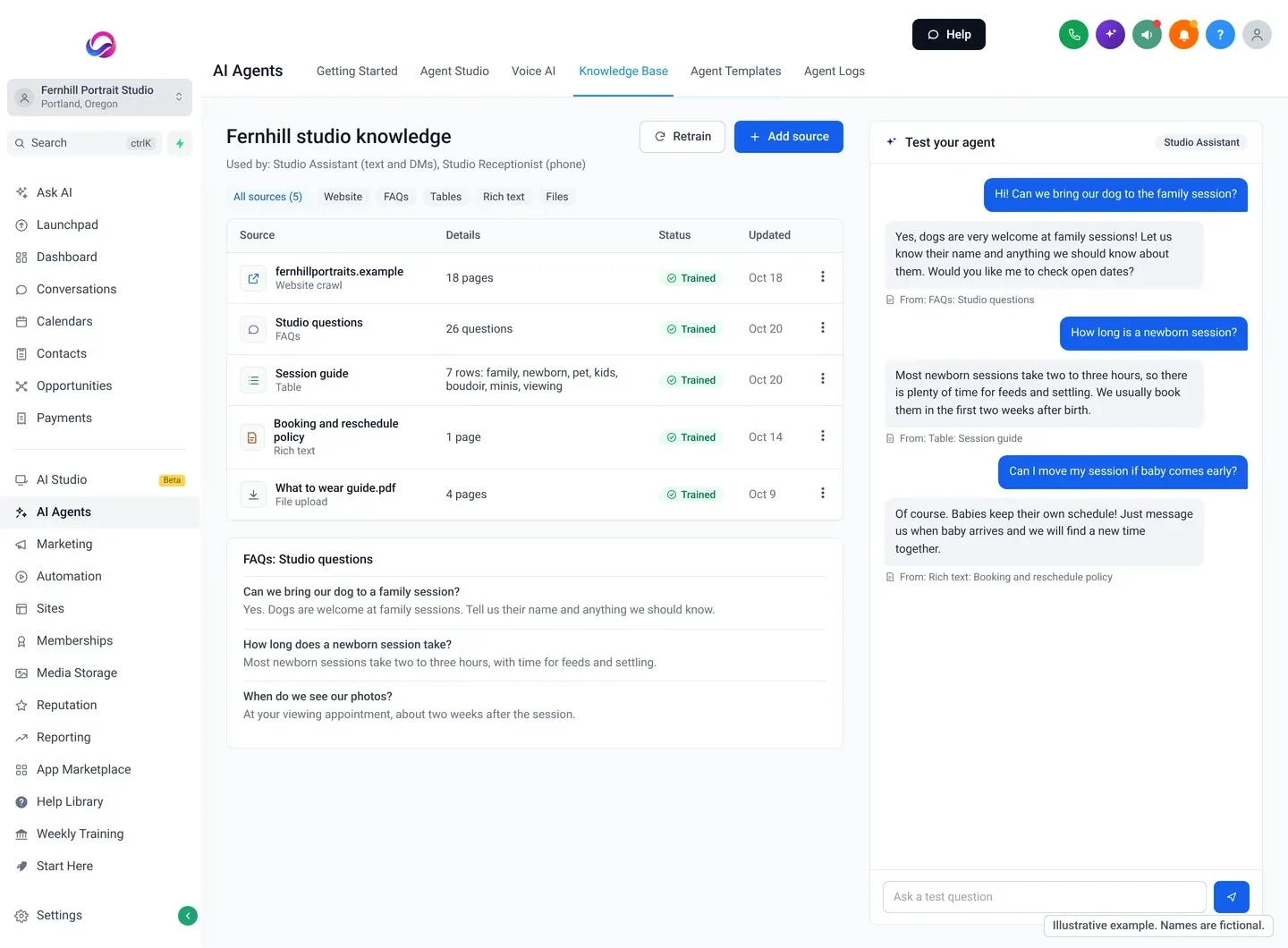Viewport: 1288px width, 948px height.
Task: Filter sources by FAQs
Action: 396,197
